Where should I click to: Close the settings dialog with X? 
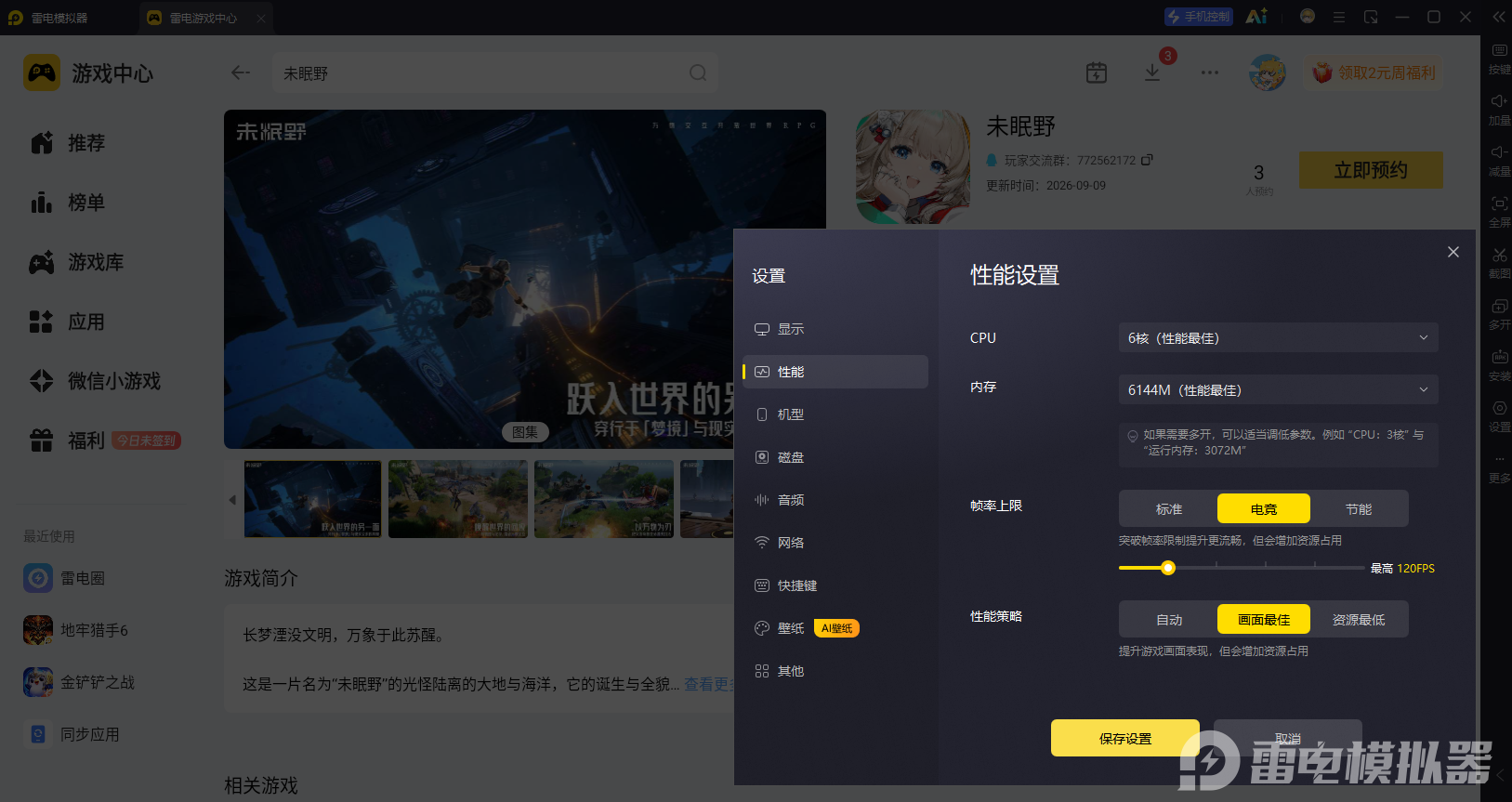(1453, 252)
